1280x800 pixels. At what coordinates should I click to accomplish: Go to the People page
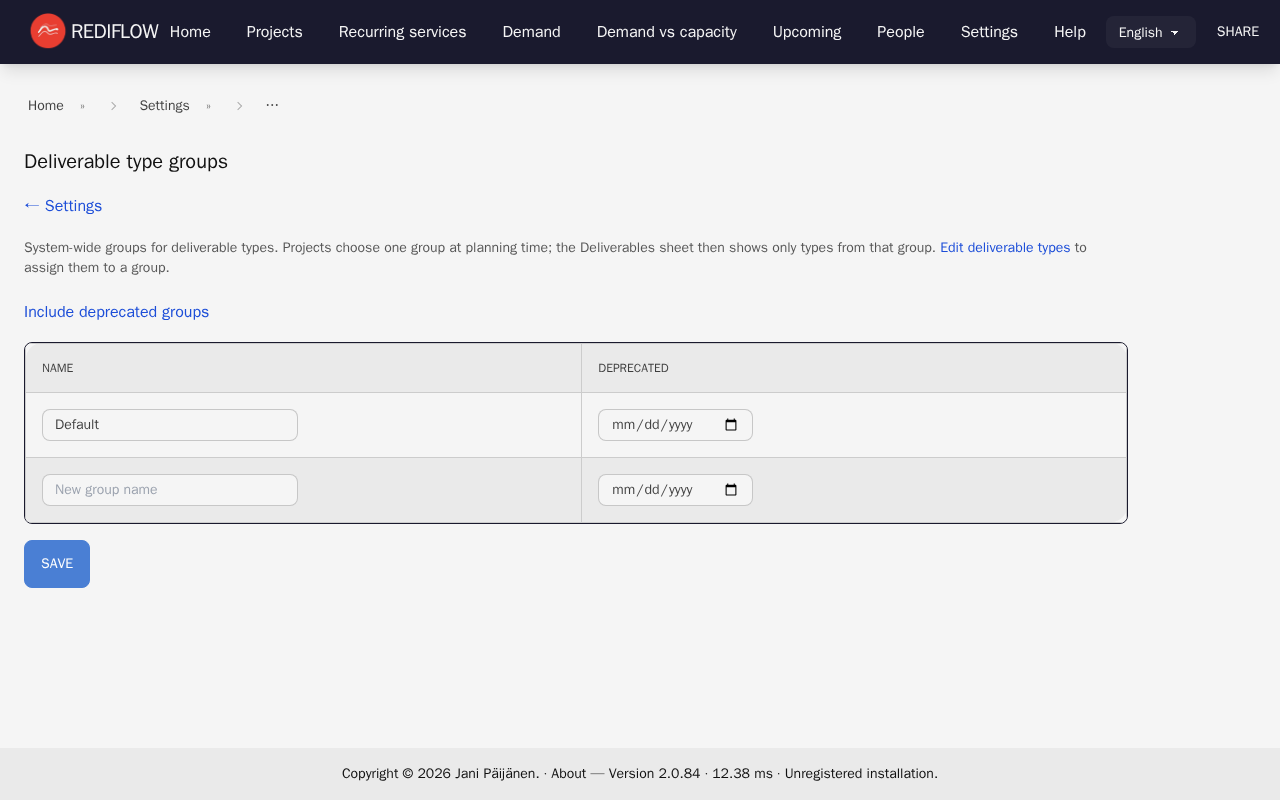coord(900,31)
